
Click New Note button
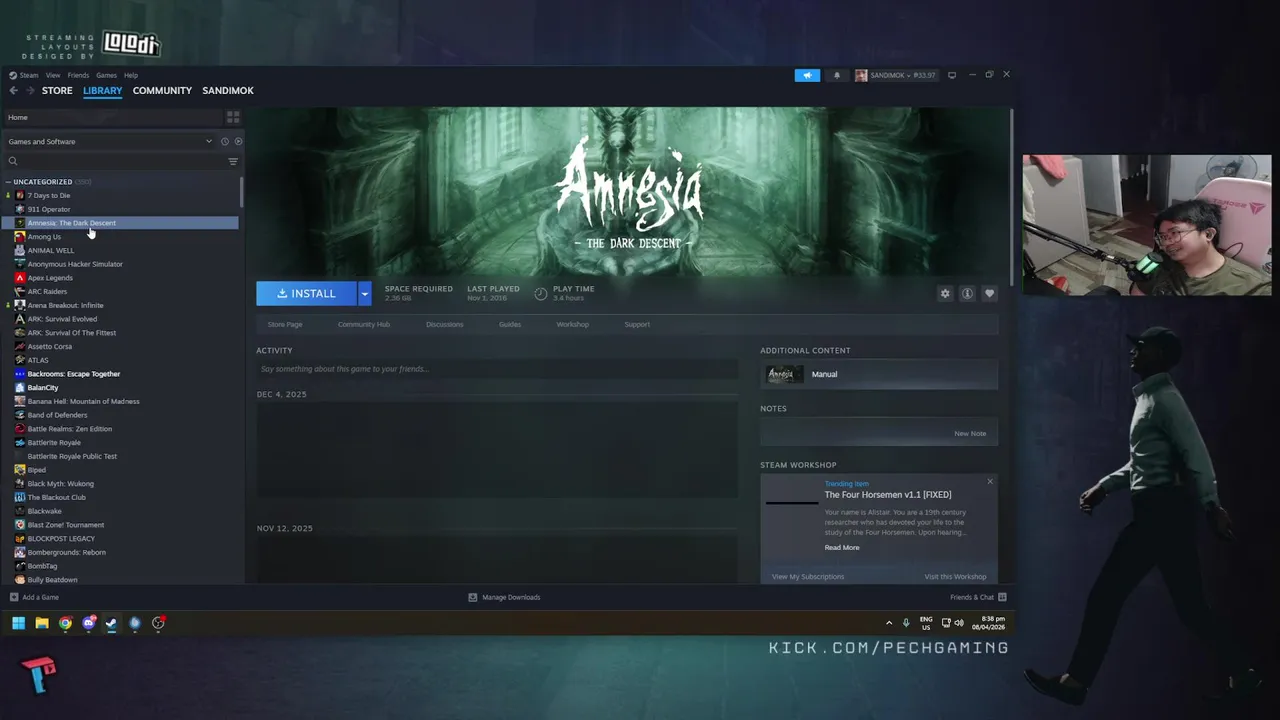[970, 433]
